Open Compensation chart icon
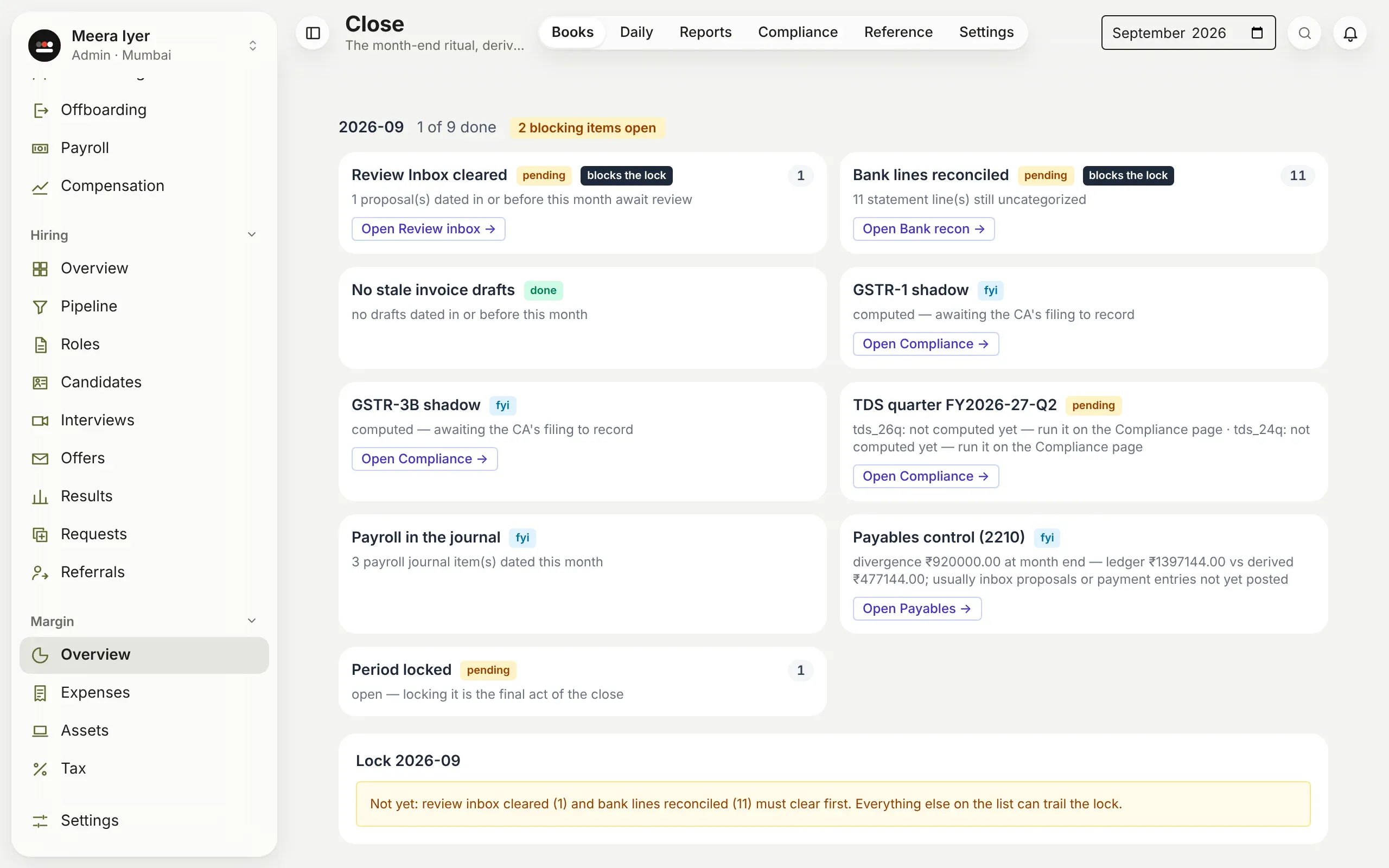 (x=40, y=187)
